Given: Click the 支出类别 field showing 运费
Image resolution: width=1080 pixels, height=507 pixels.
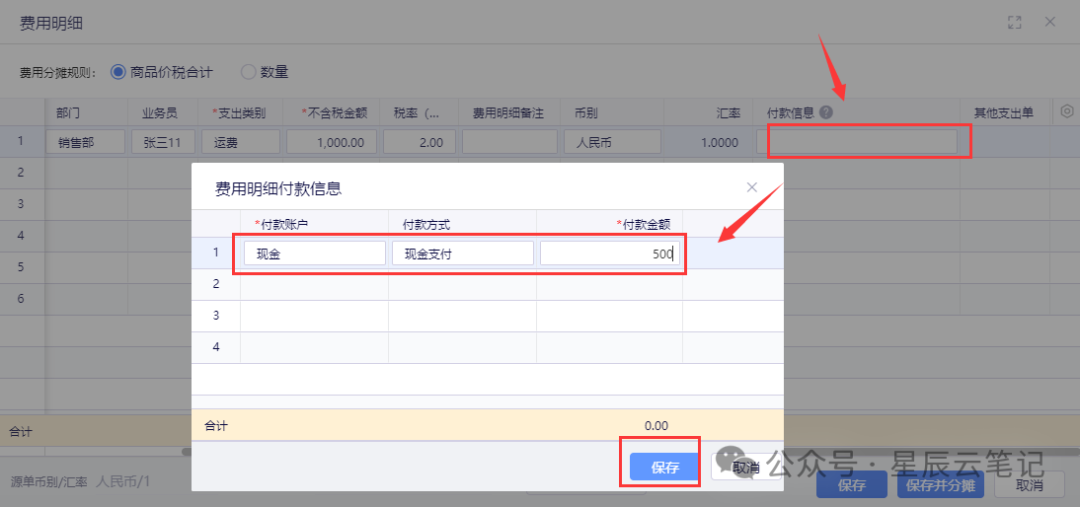Looking at the screenshot, I should (x=240, y=143).
